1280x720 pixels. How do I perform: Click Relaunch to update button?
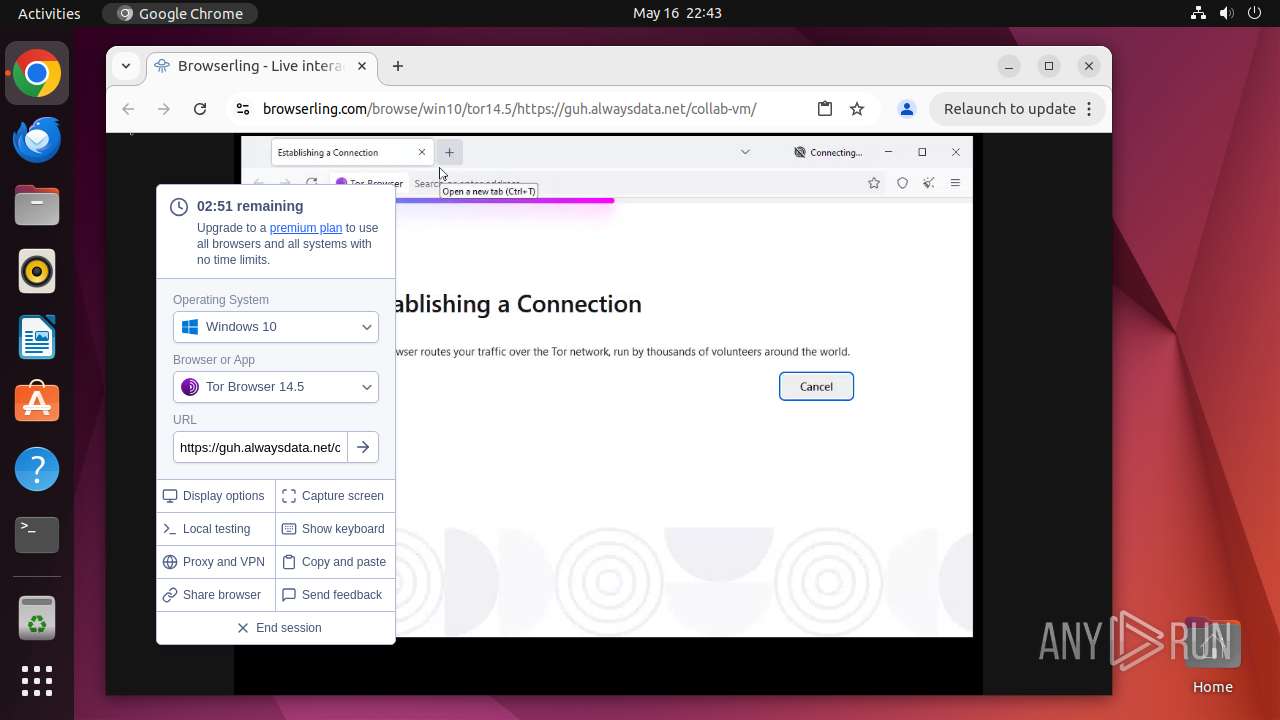click(1010, 109)
